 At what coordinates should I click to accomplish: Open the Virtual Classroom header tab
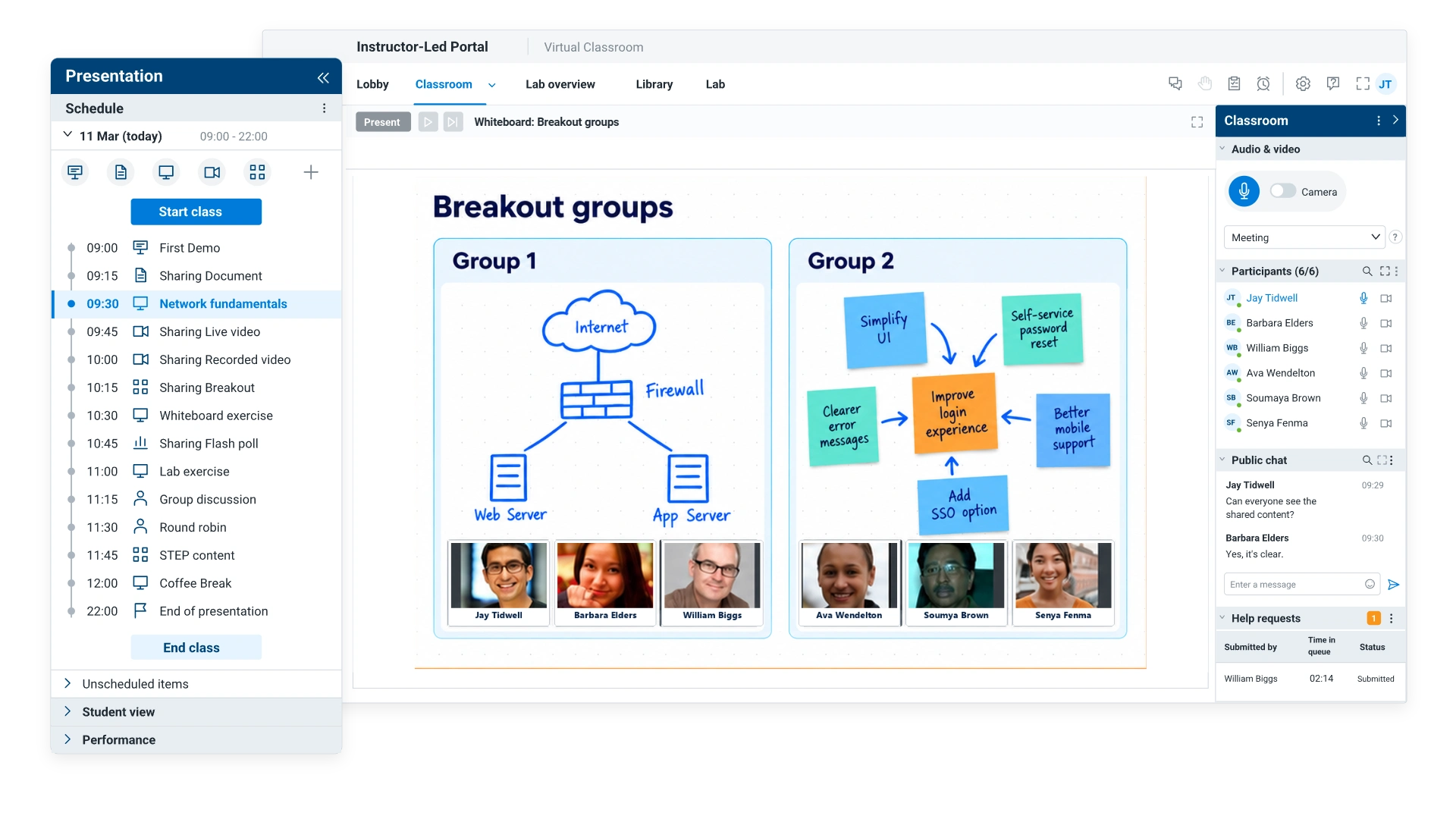594,47
